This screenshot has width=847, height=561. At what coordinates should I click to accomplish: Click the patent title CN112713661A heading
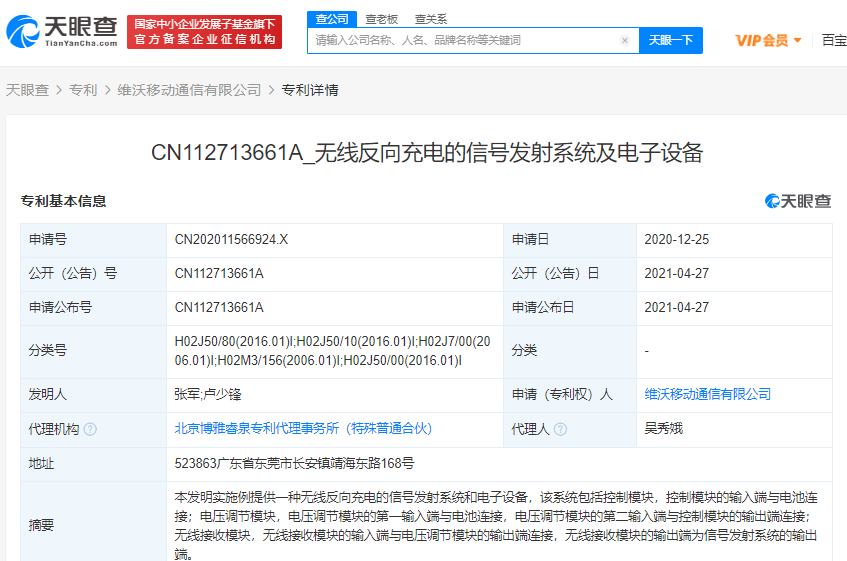[427, 153]
